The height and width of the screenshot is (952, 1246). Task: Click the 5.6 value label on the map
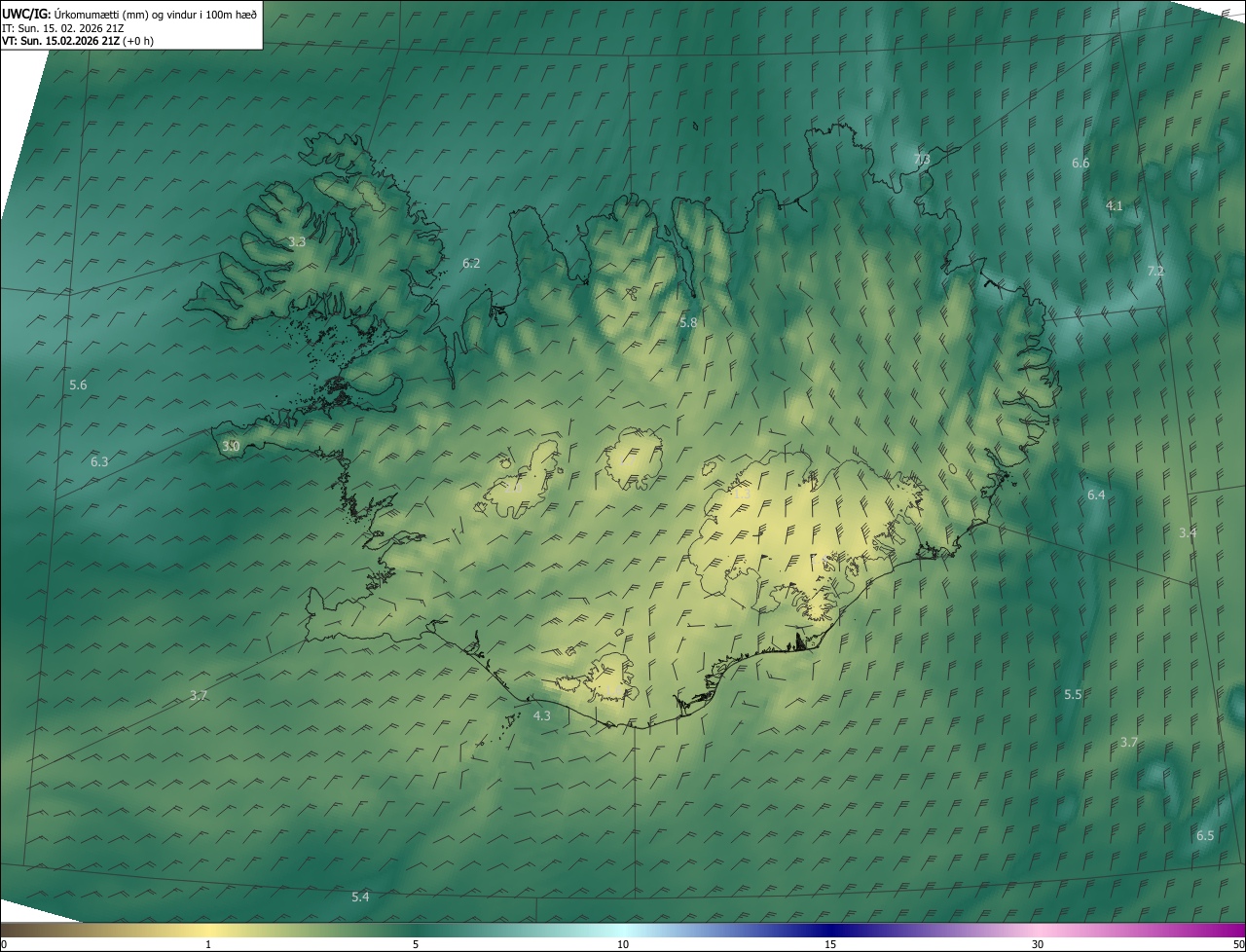pos(78,384)
